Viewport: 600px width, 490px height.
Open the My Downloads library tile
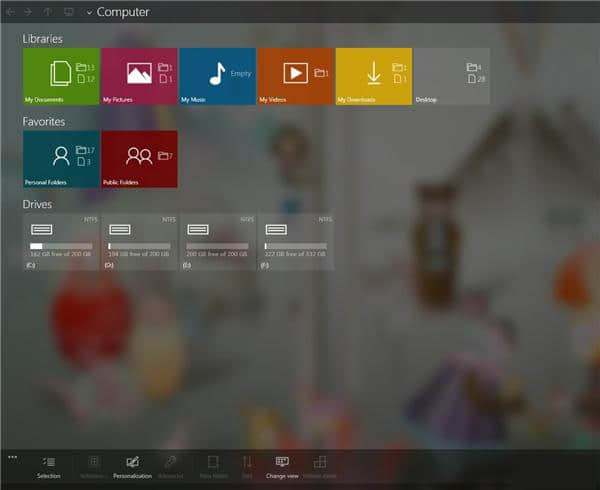pos(373,76)
